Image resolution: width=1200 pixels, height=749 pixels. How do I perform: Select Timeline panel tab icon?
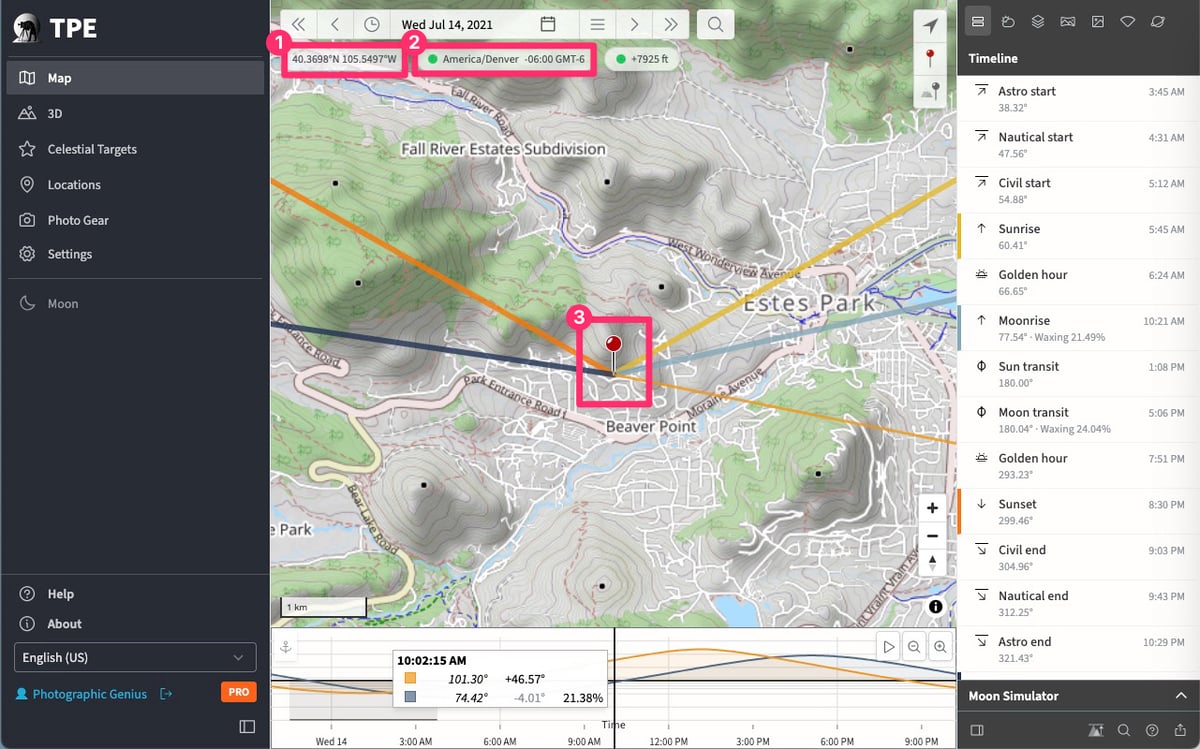coord(979,21)
